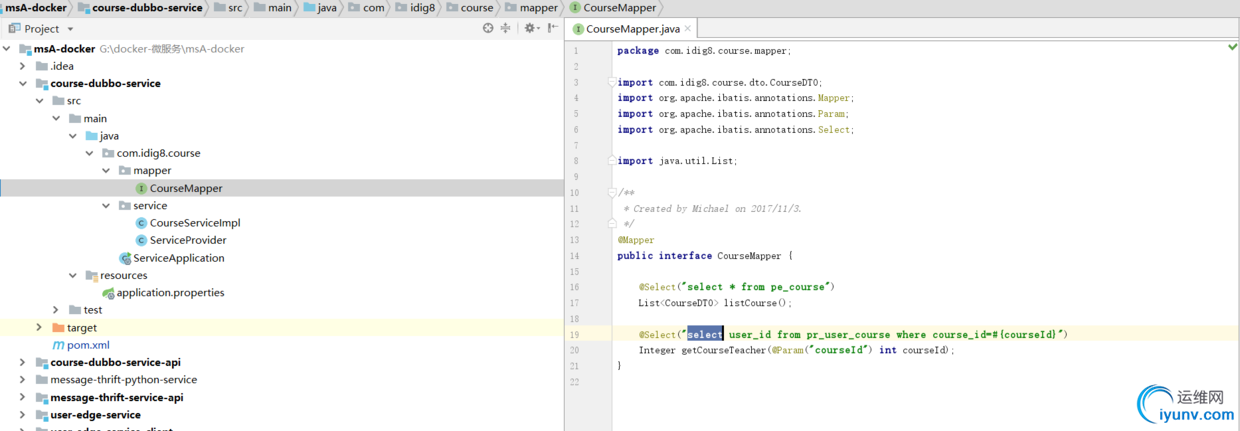Collapse the java source folder
This screenshot has height=431, width=1240.
click(x=73, y=136)
